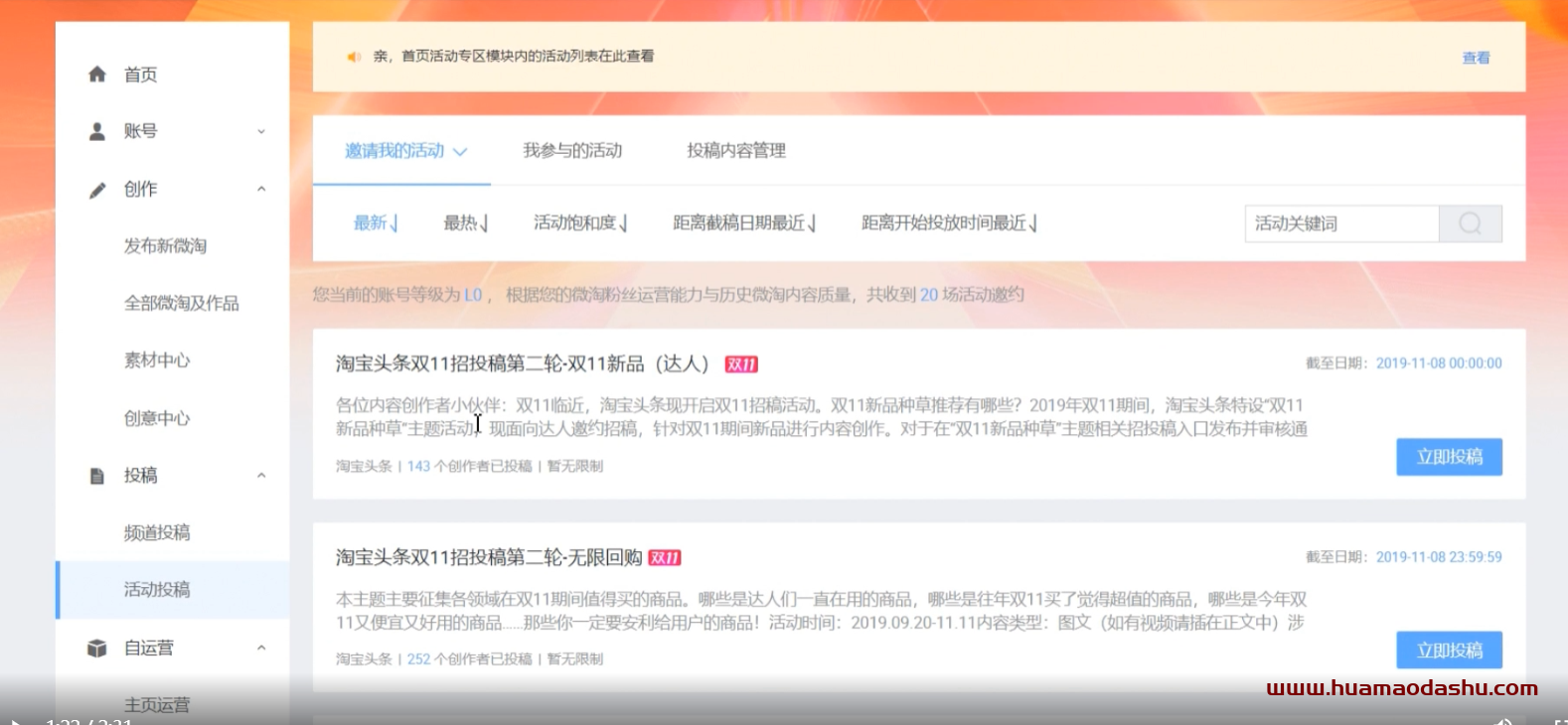The height and width of the screenshot is (725, 1568).
Task: Sort by 活动饱和度
Action: pos(581,223)
